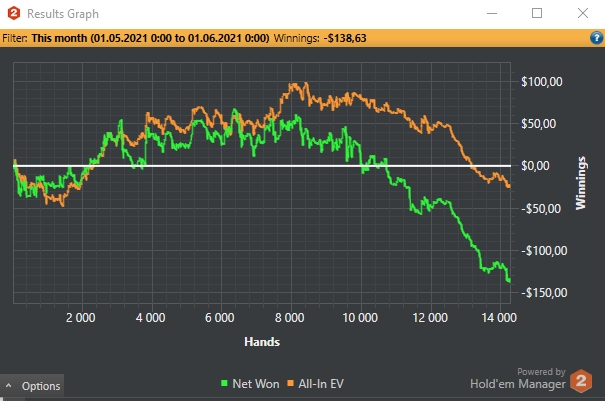Open the blue help question mark icon
Image resolution: width=605 pixels, height=401 pixels.
coord(596,38)
